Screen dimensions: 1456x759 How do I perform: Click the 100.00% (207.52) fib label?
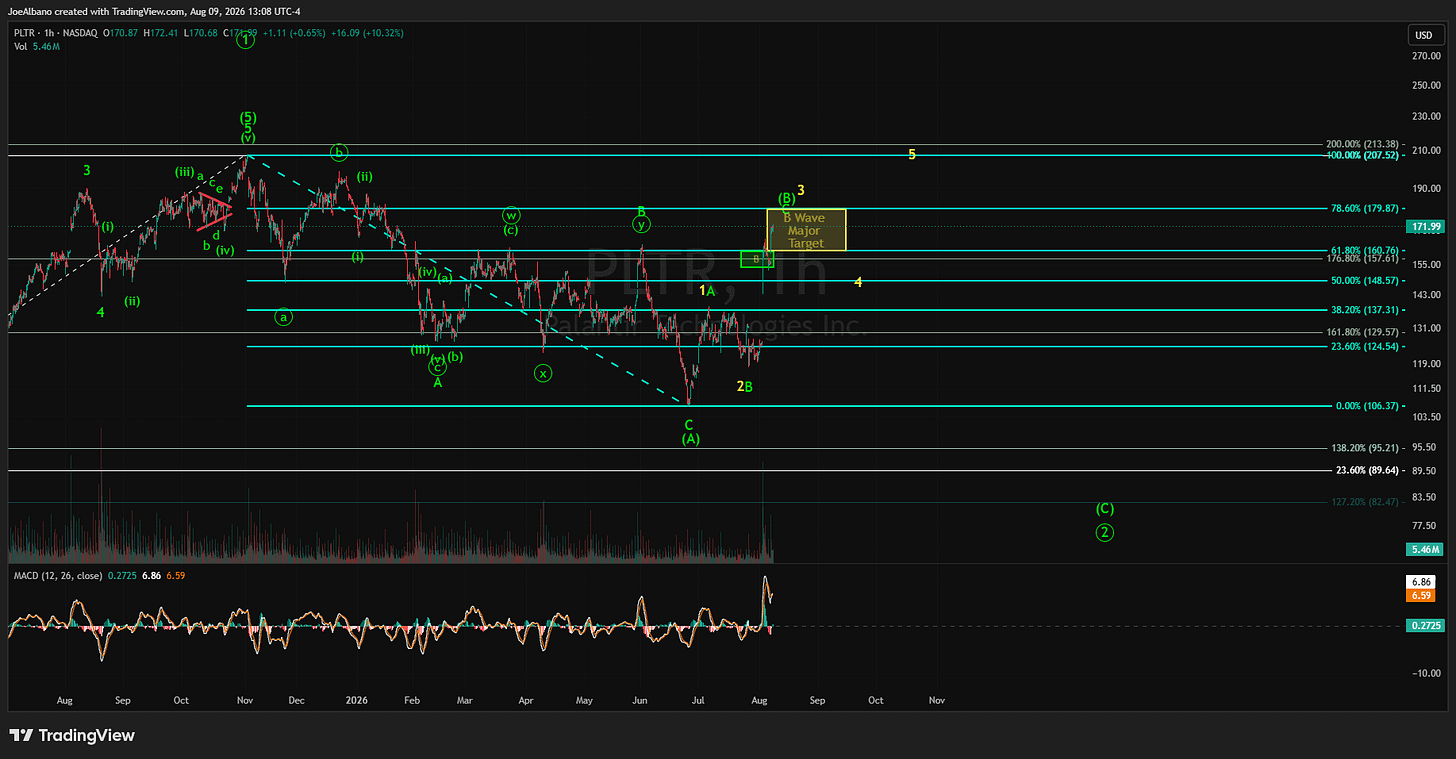1362,155
